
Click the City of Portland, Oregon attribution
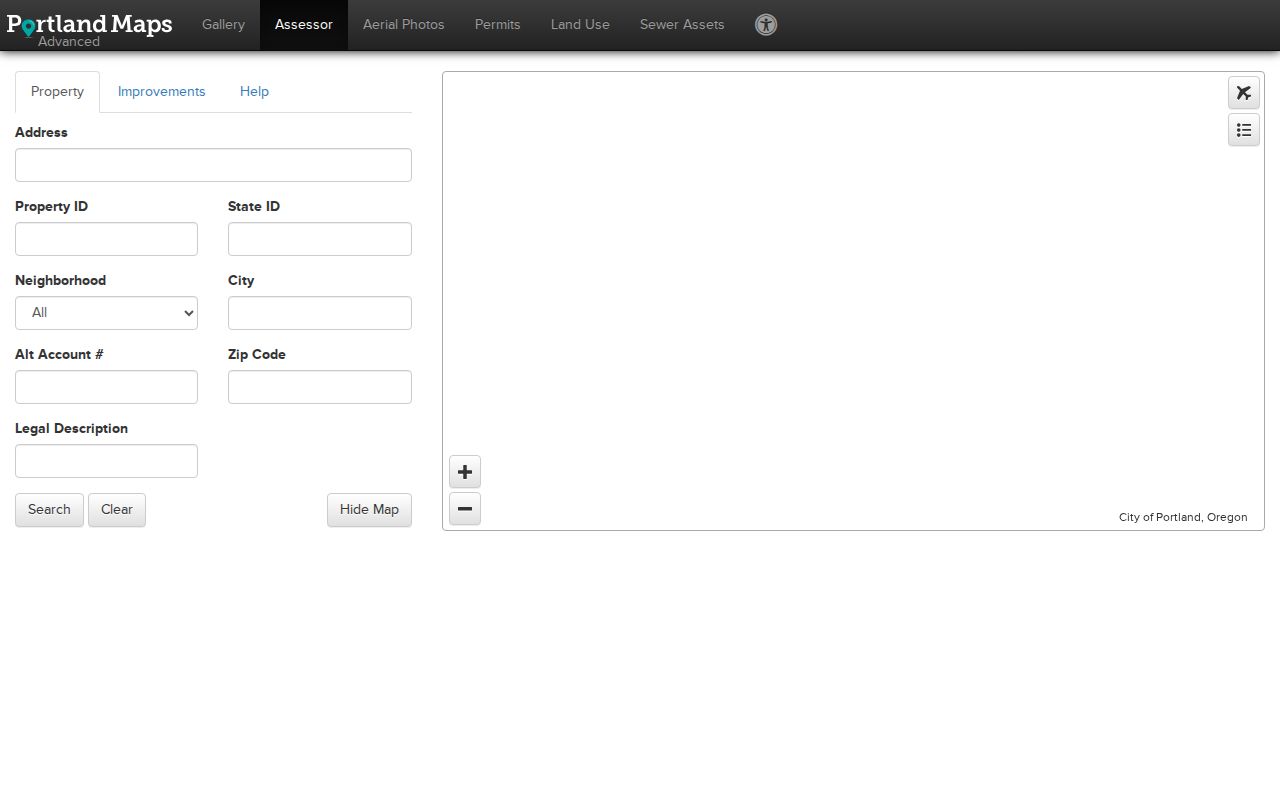pyautogui.click(x=1183, y=517)
